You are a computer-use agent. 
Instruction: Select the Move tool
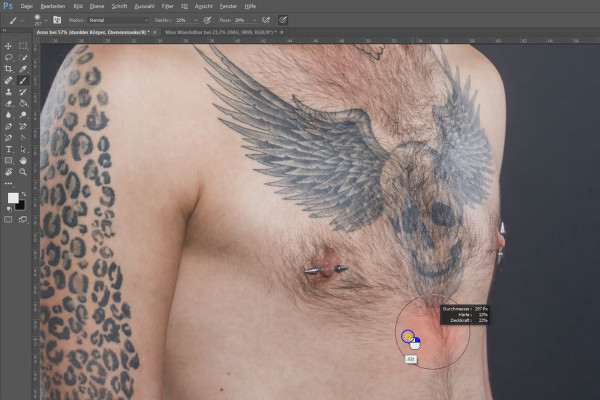[x=8, y=46]
